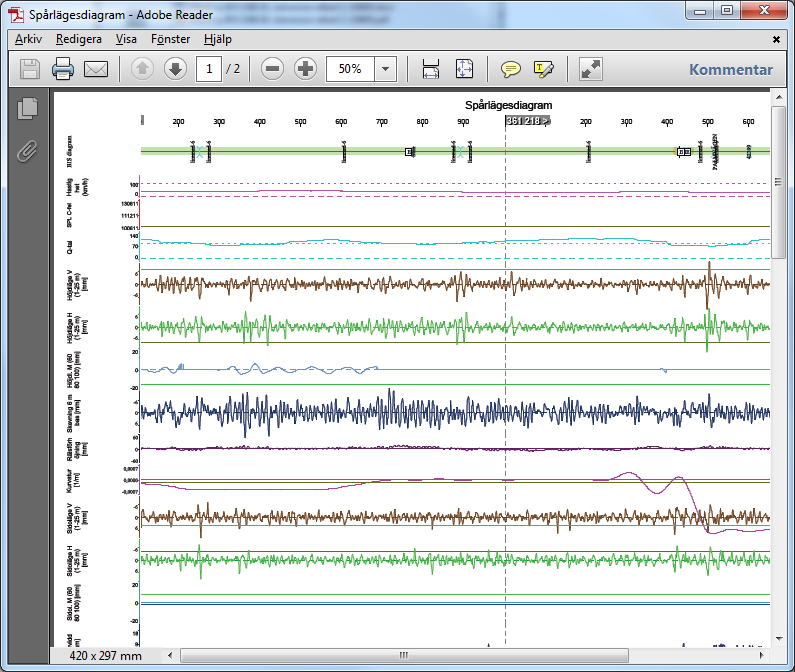Viewport: 795px width, 672px height.
Task: Open the Kommentar pane
Action: (x=731, y=69)
